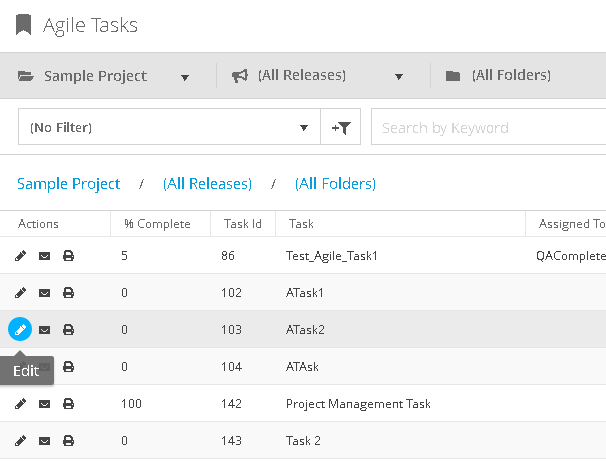Email the Project Management Task row
606x462 pixels.
[44, 404]
